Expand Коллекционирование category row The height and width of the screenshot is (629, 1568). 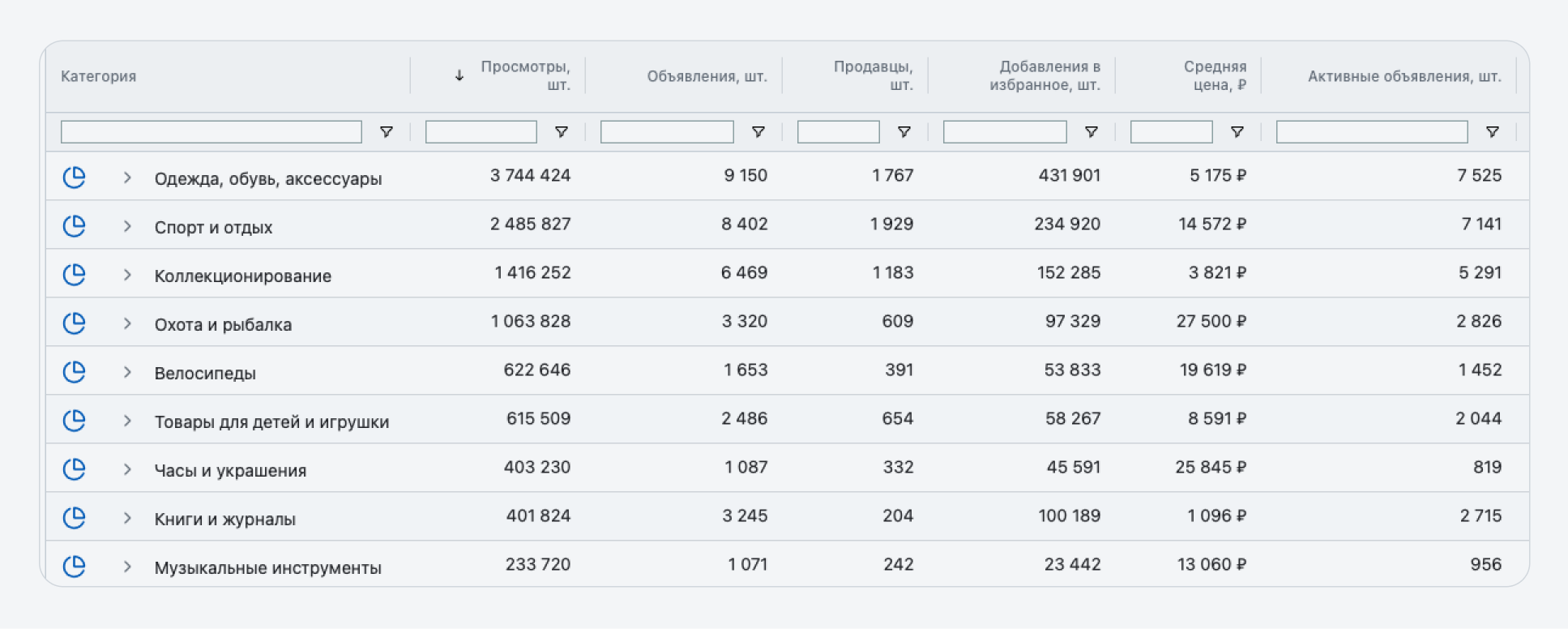click(x=127, y=275)
